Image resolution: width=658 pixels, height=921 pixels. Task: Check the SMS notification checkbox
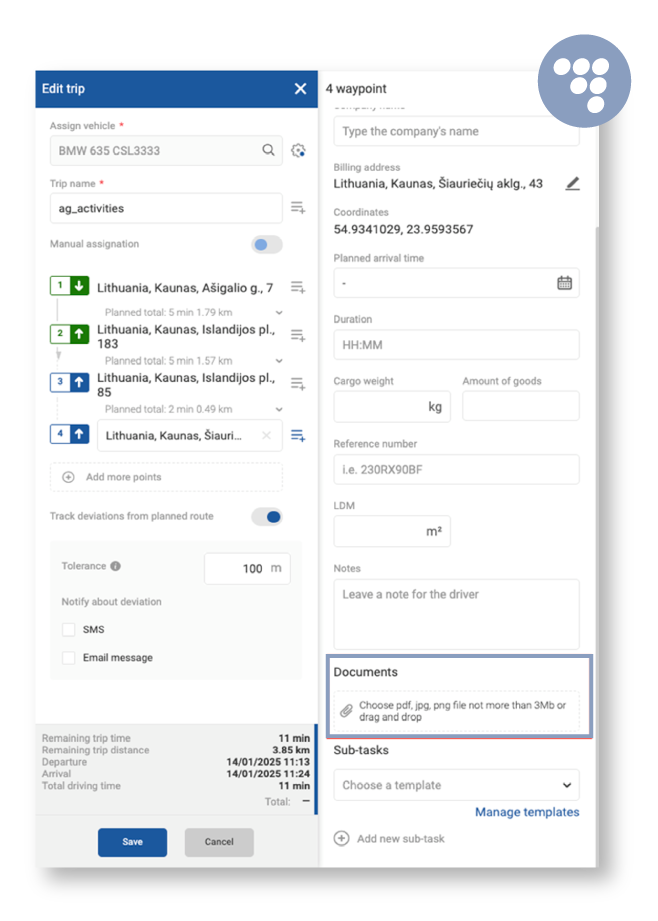click(69, 630)
